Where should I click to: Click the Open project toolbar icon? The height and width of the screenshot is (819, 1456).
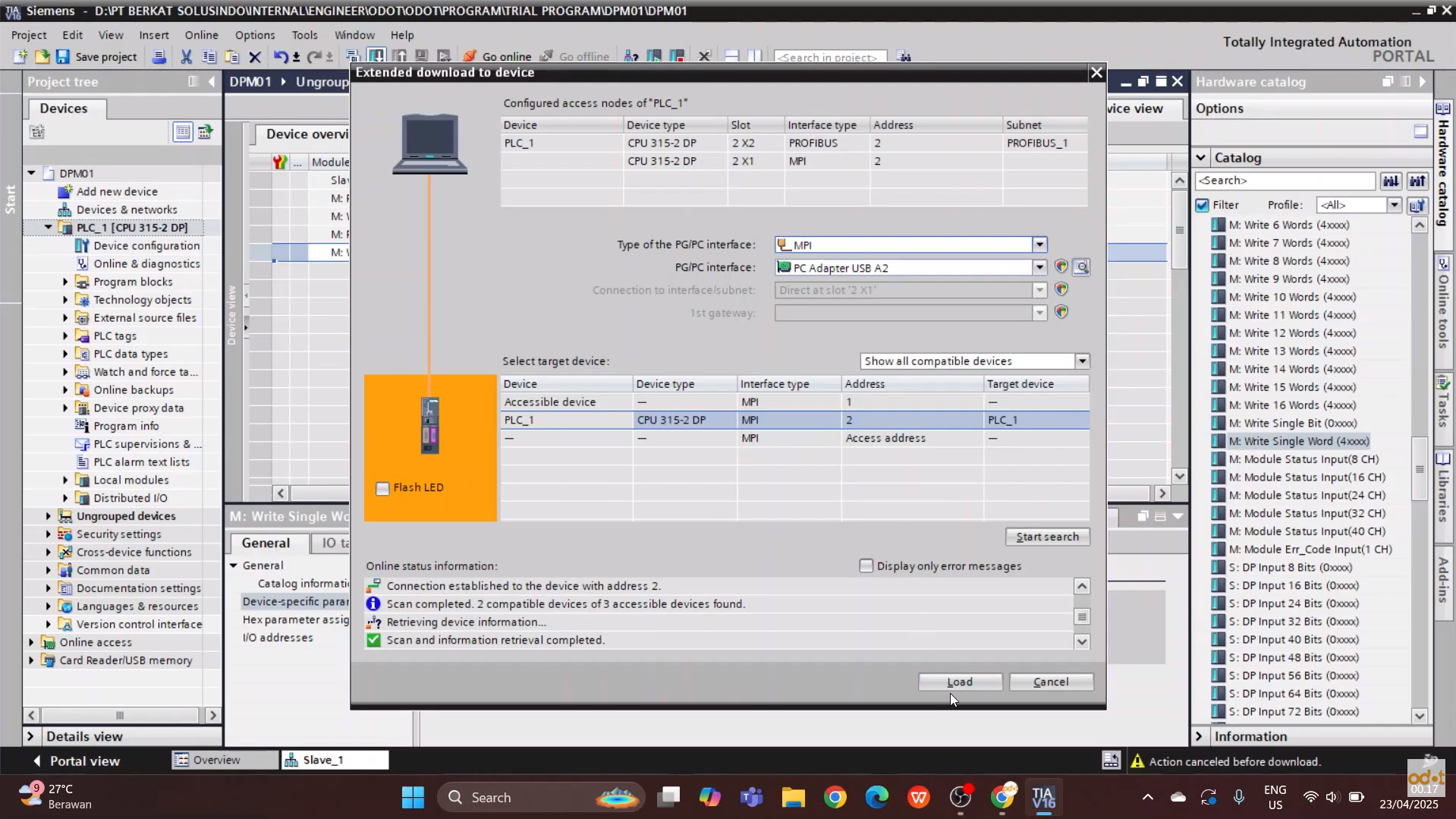point(42,56)
